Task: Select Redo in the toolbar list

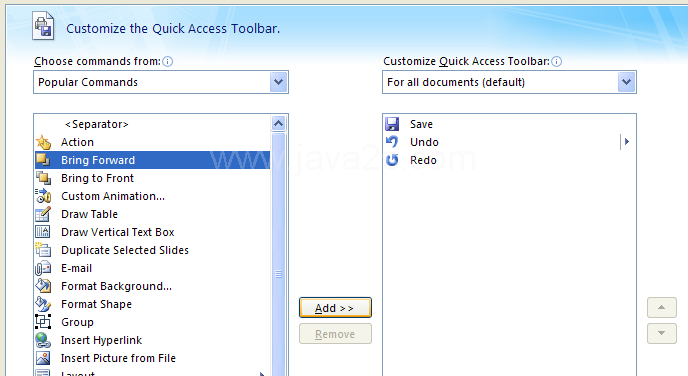Action: [423, 160]
